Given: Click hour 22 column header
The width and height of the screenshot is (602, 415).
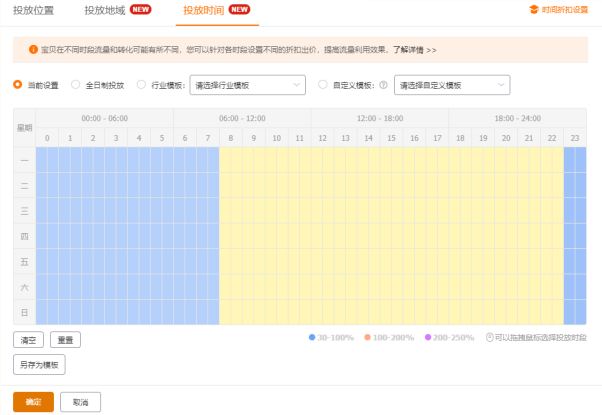Looking at the screenshot, I should [x=552, y=138].
